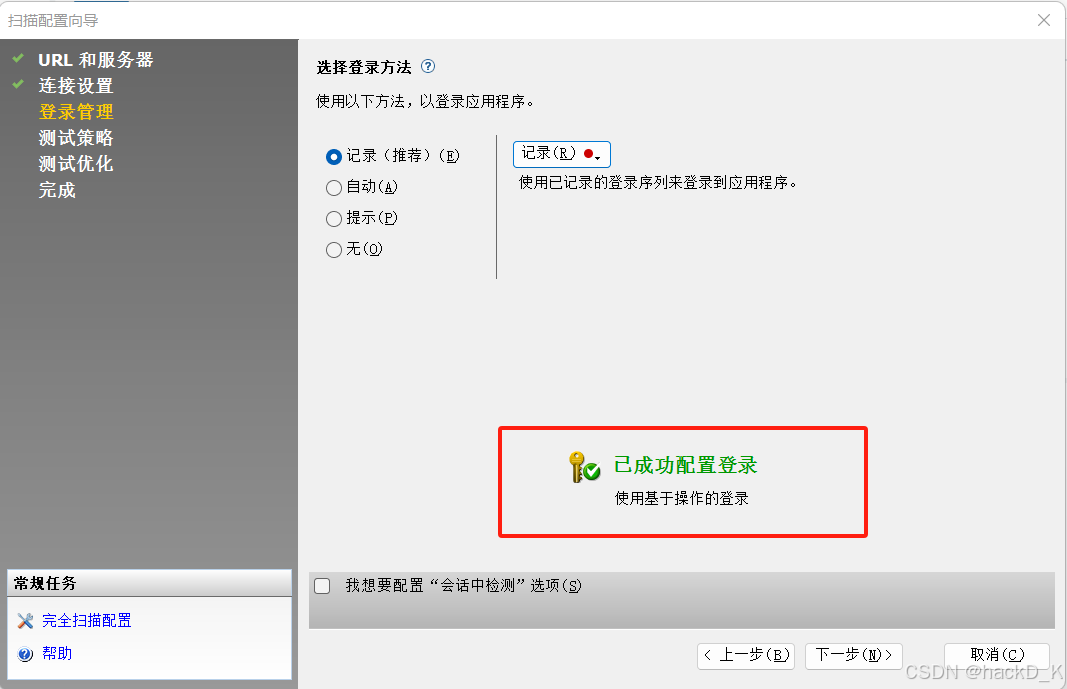
Task: Click the 上一步(B) back button
Action: tap(746, 656)
